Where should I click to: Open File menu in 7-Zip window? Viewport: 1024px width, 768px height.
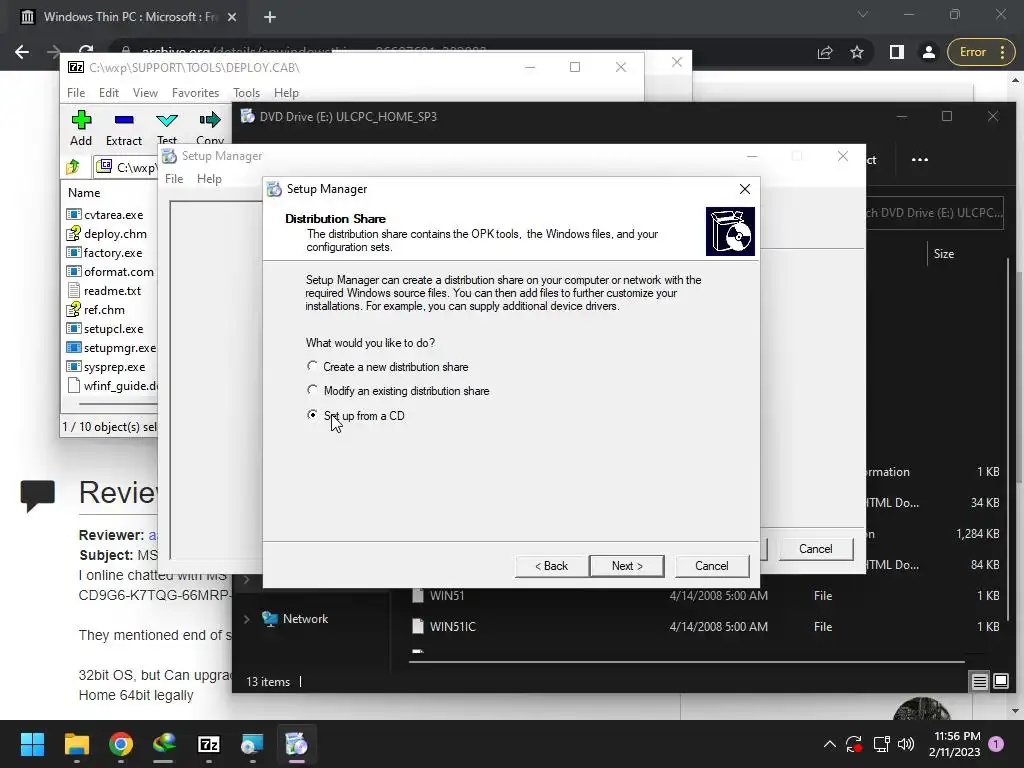pos(76,93)
